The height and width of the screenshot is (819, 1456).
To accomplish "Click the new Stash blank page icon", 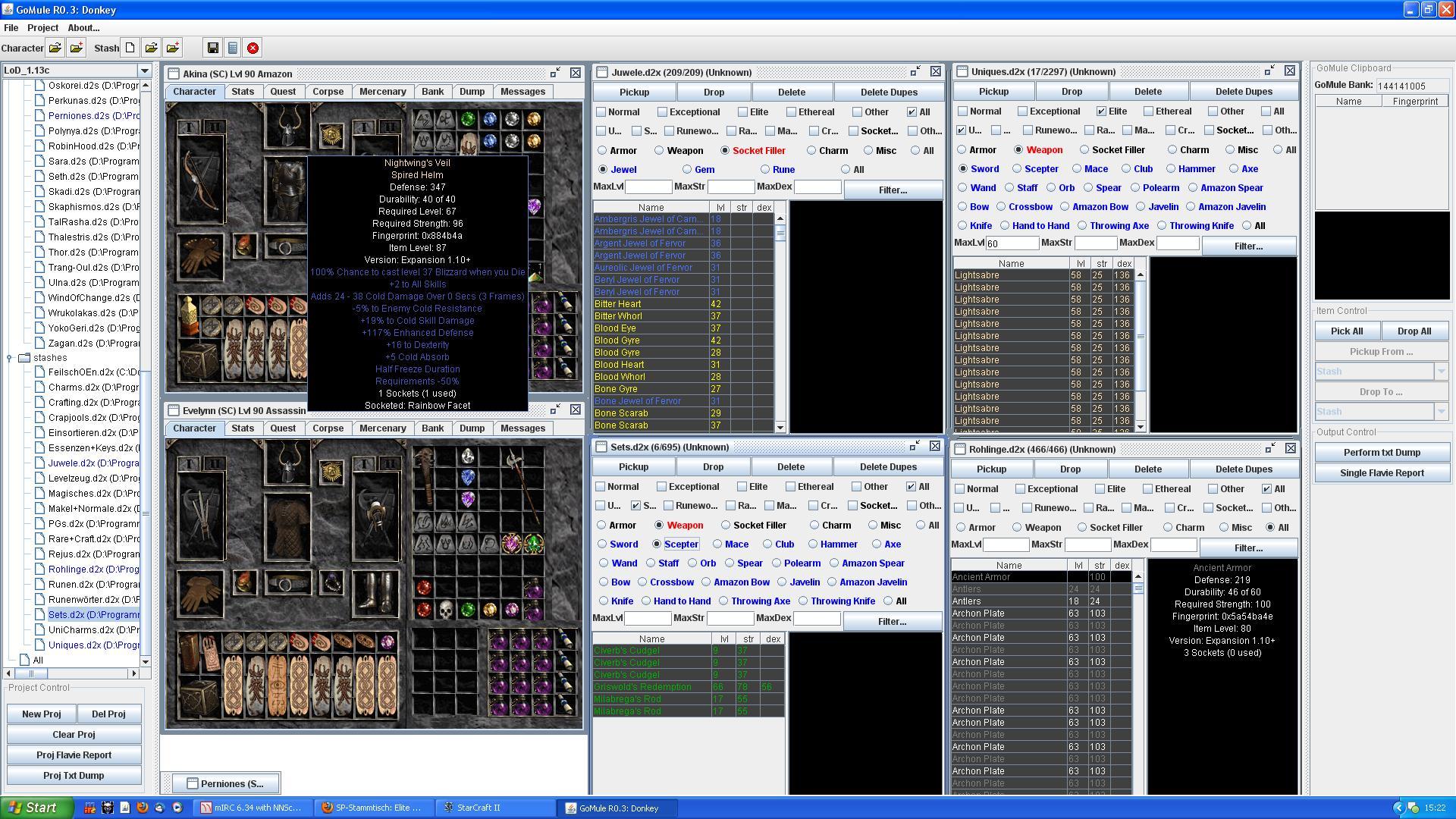I will click(130, 48).
